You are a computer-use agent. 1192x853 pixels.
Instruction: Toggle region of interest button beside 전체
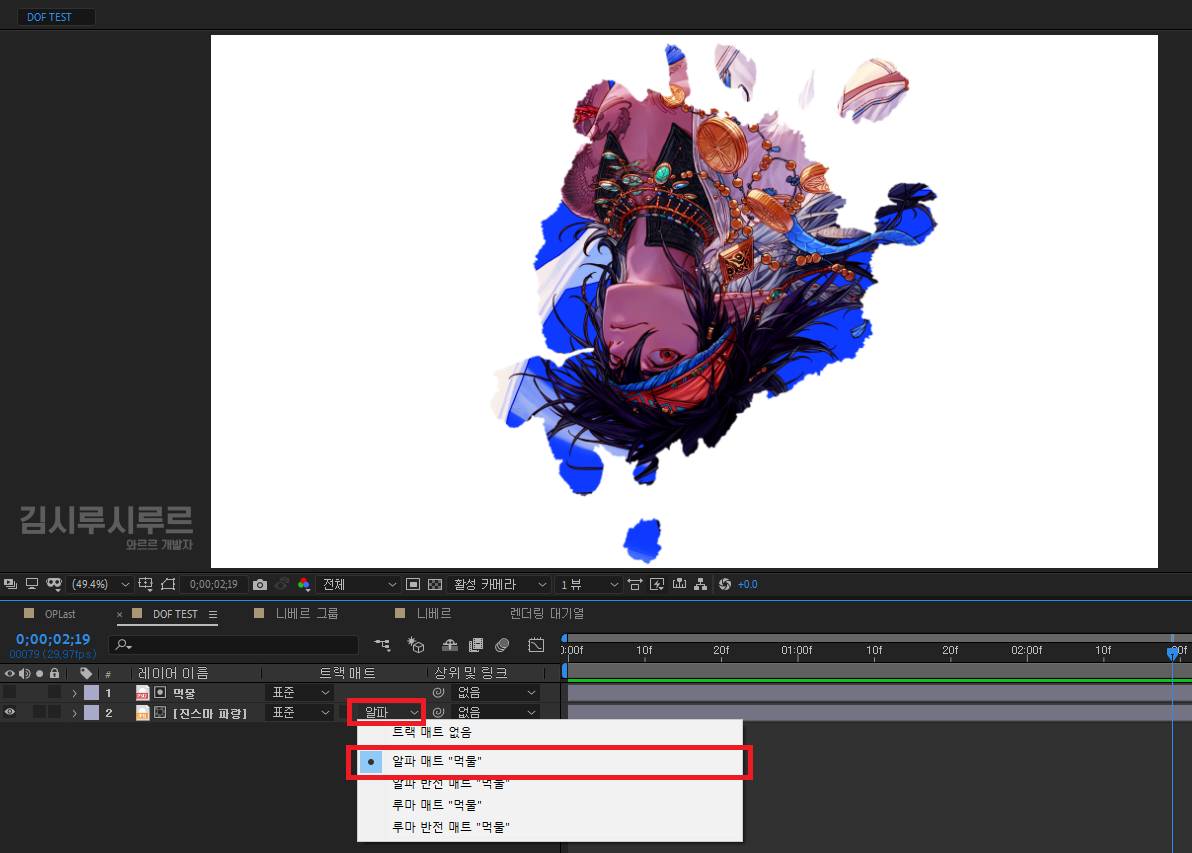(x=413, y=584)
